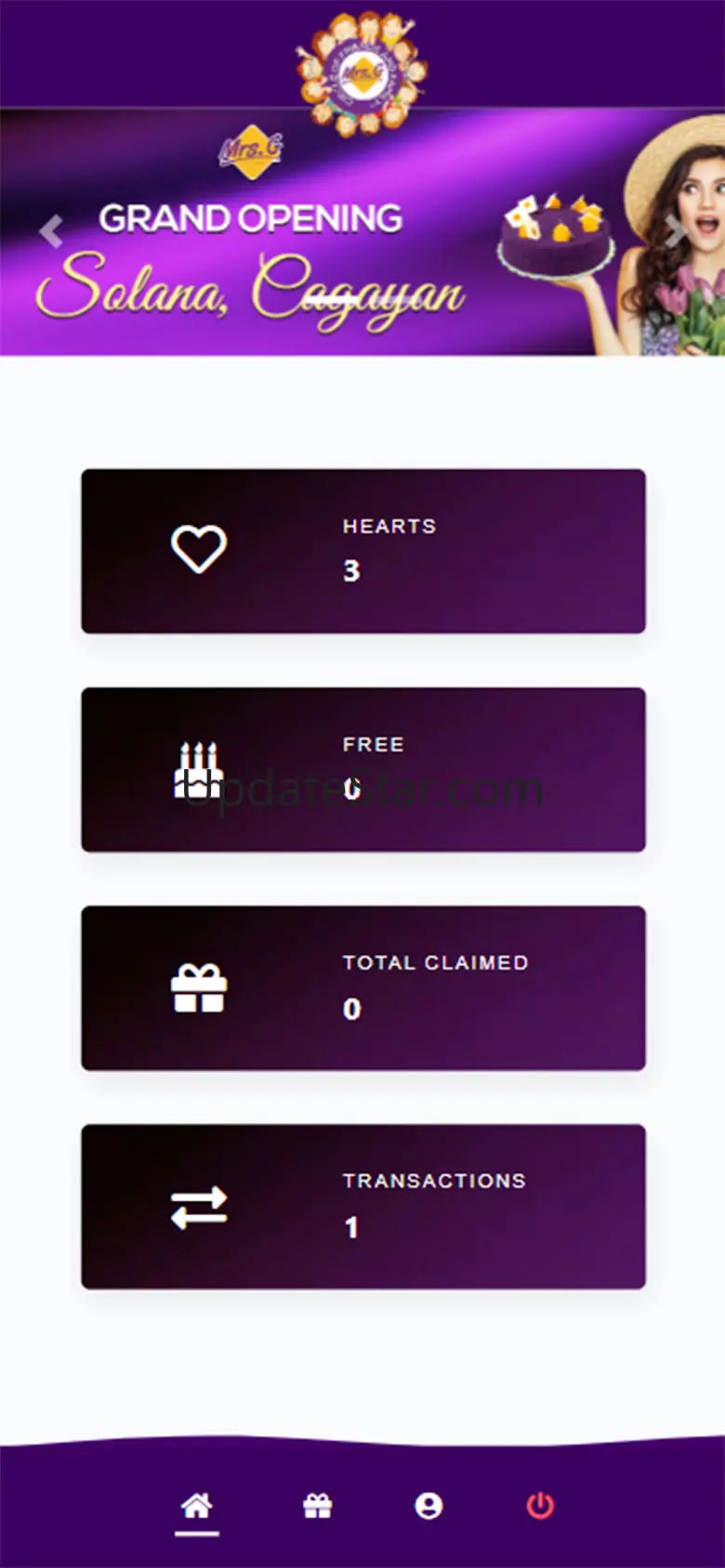
Task: Click the gift box icon beside Total Claimed
Action: pos(199,987)
